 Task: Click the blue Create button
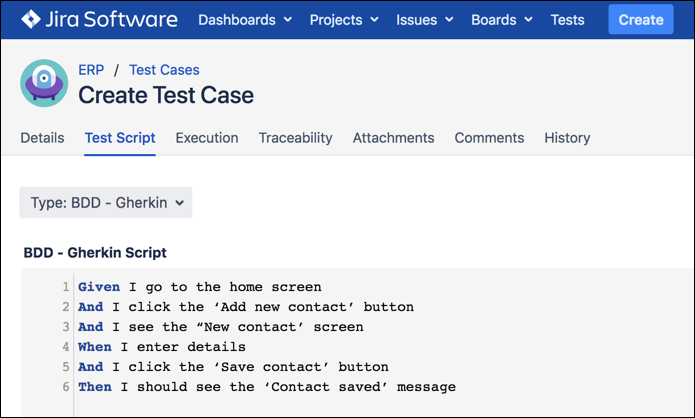(641, 20)
